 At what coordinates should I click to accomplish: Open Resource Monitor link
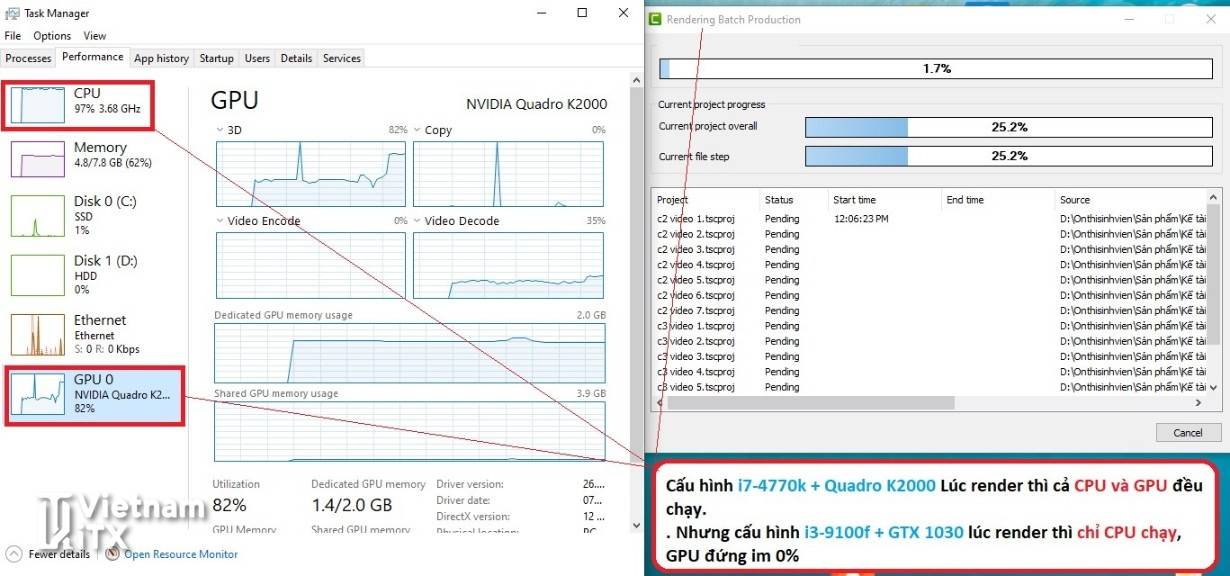[x=181, y=554]
